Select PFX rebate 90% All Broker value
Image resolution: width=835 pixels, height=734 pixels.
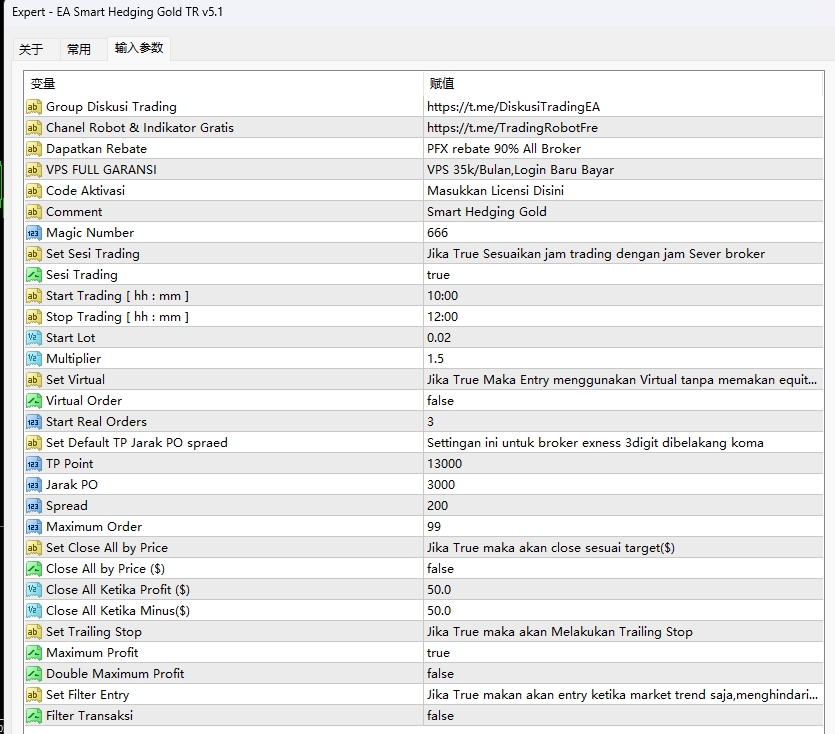(x=504, y=149)
